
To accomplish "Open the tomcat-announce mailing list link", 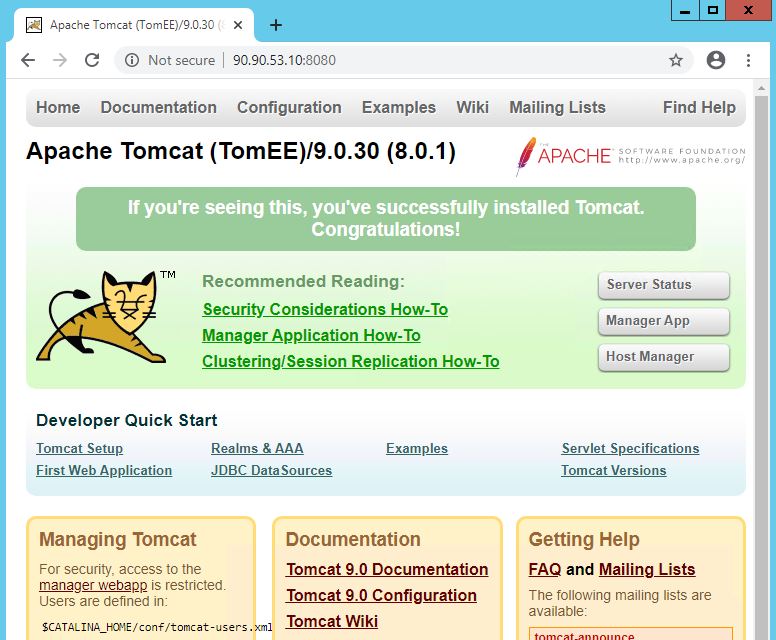I will 584,636.
